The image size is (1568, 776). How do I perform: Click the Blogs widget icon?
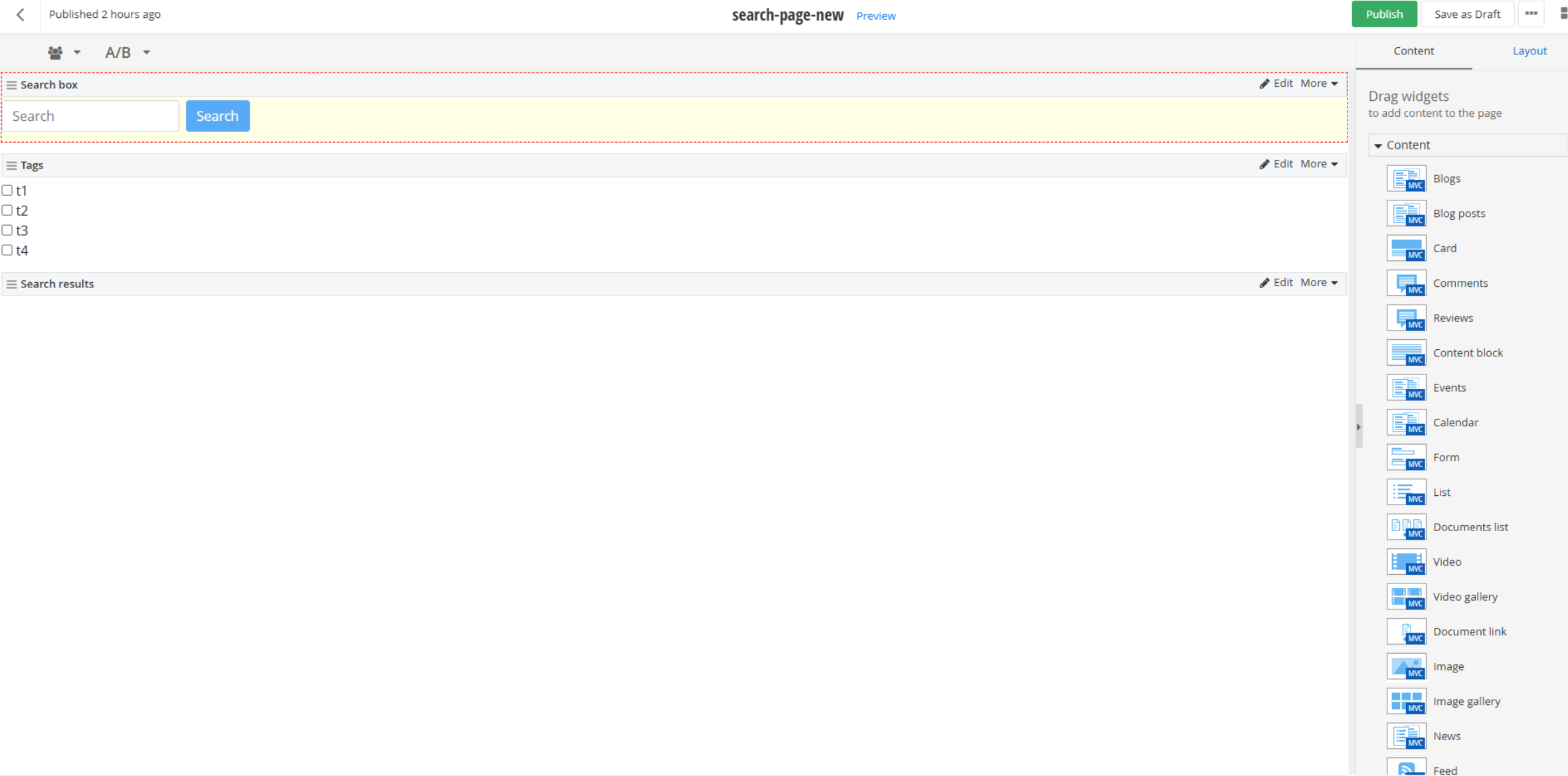click(x=1406, y=179)
